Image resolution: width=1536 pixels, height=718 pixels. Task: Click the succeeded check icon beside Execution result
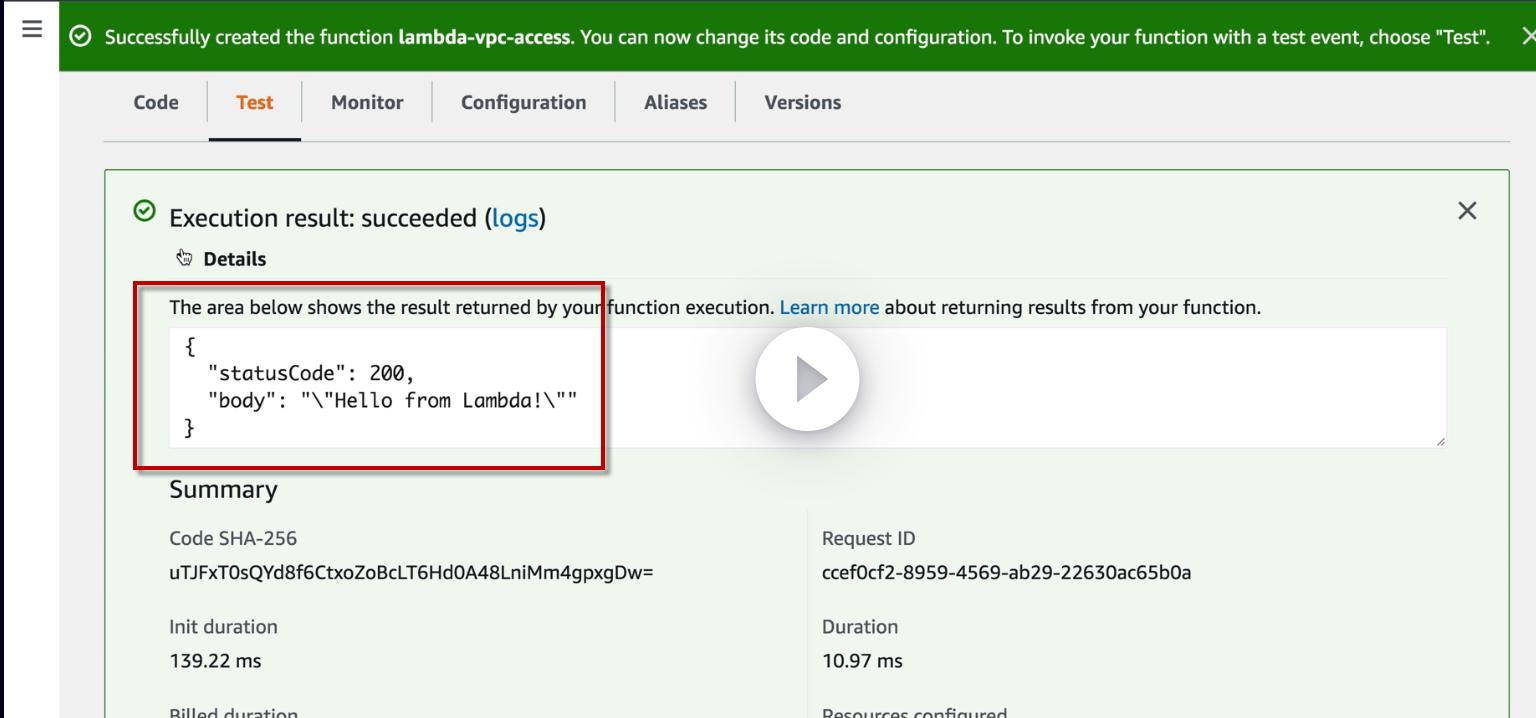coord(145,211)
